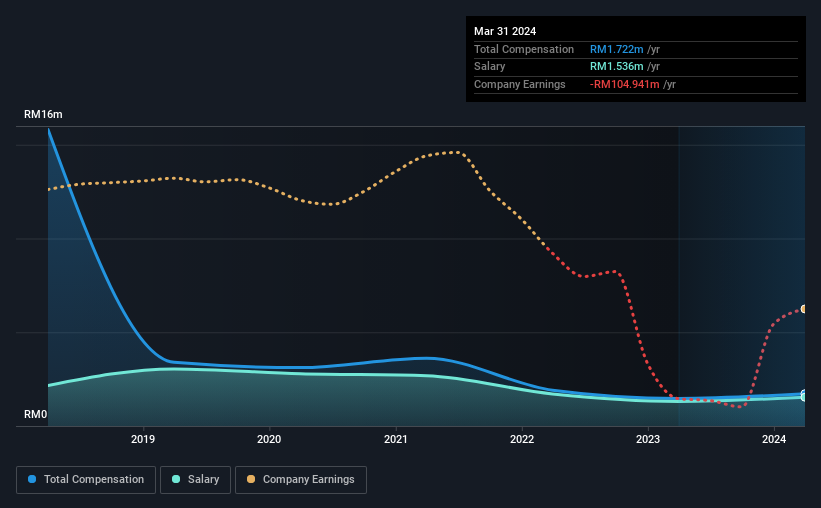The image size is (821, 508).
Task: Select the 2022 x-axis label
Action: (x=522, y=439)
